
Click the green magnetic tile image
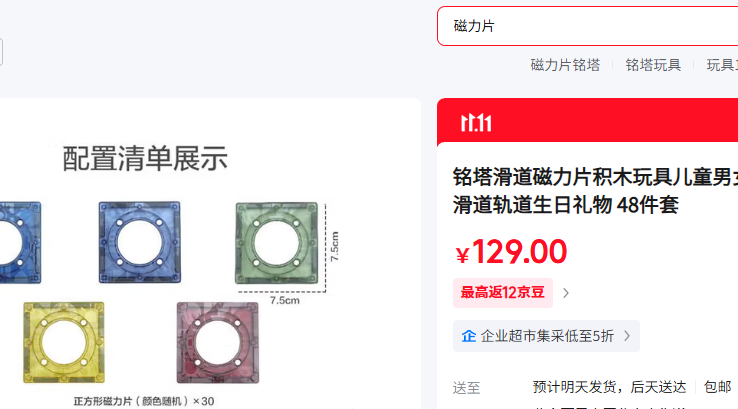pyautogui.click(x=277, y=243)
